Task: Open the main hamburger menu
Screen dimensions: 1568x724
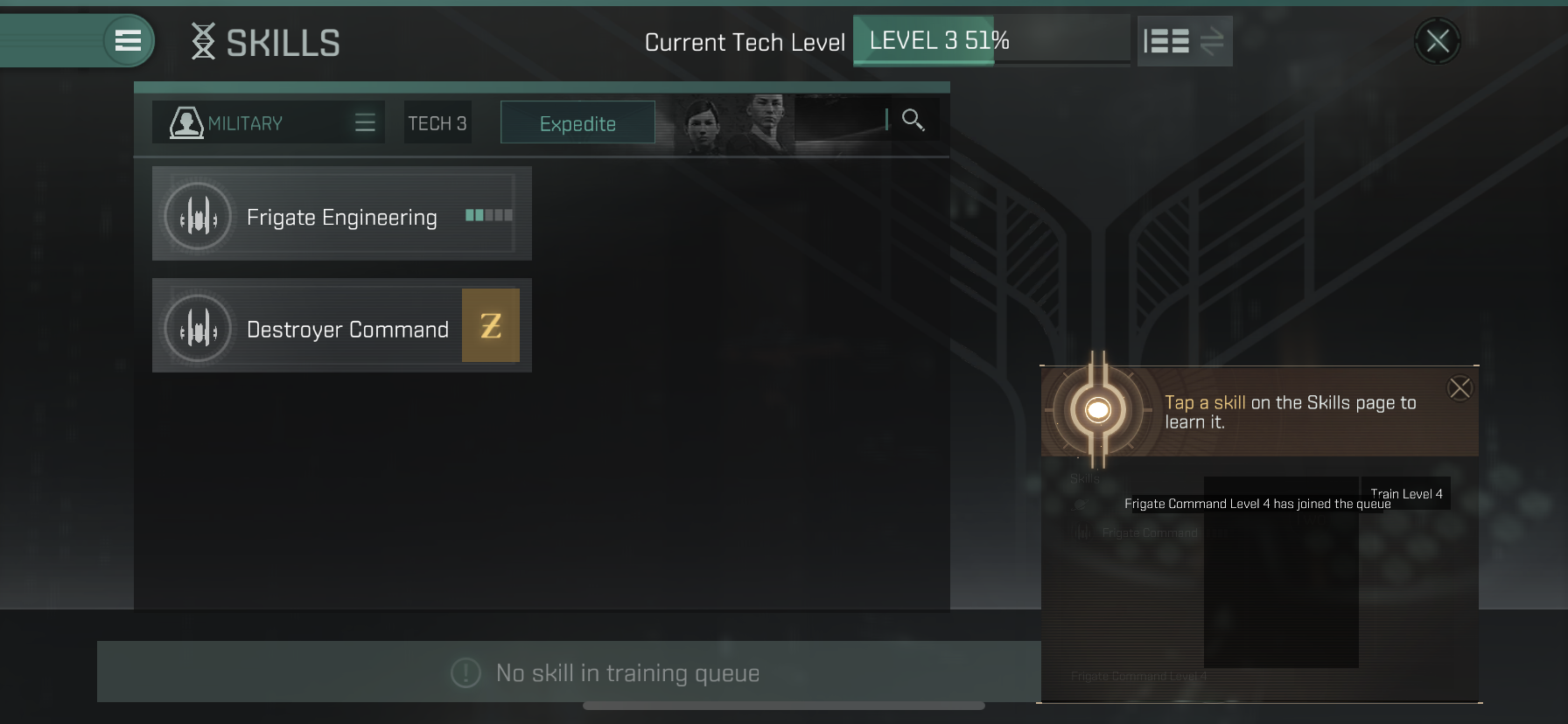Action: point(128,40)
